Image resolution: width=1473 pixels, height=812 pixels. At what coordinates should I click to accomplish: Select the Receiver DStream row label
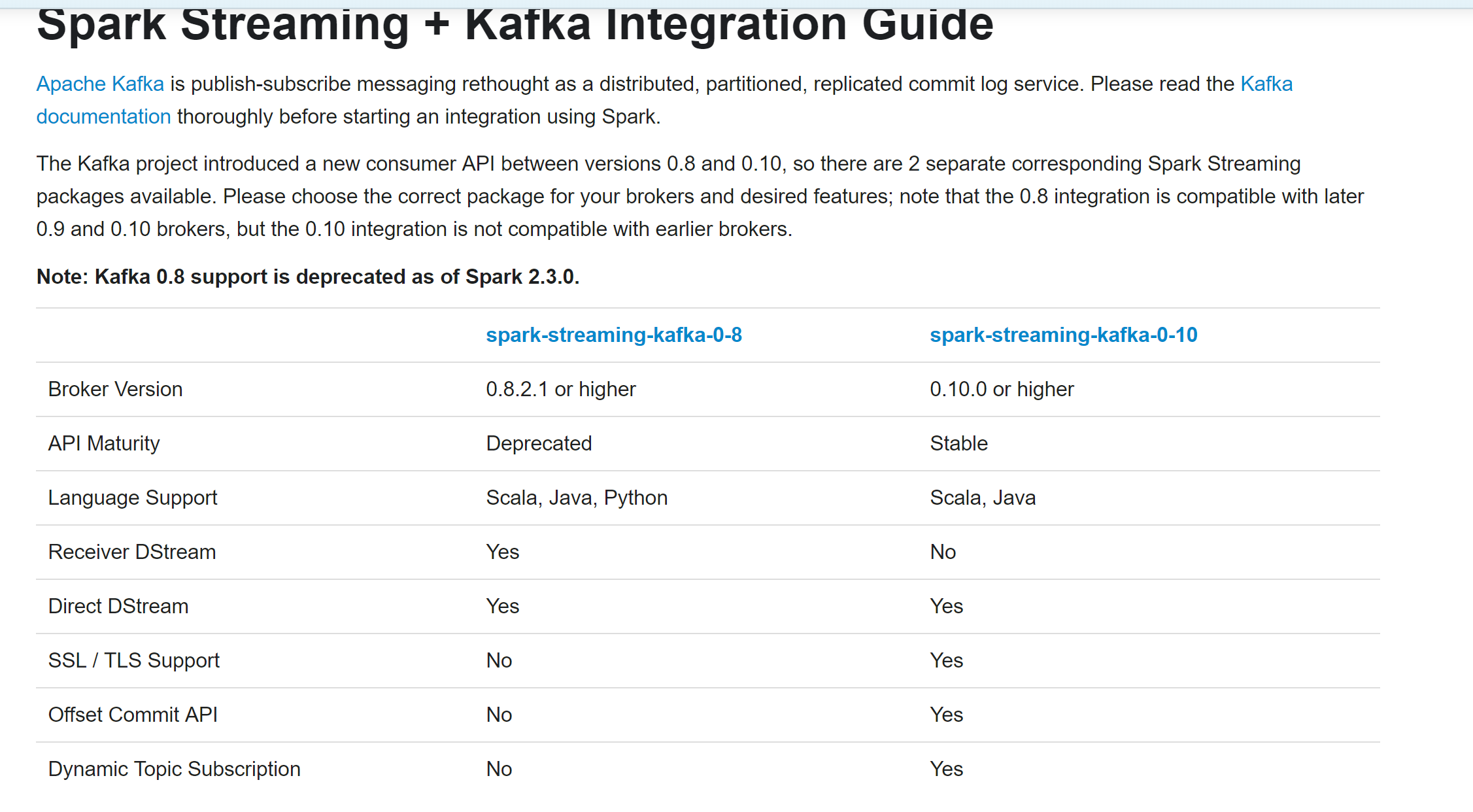[132, 552]
